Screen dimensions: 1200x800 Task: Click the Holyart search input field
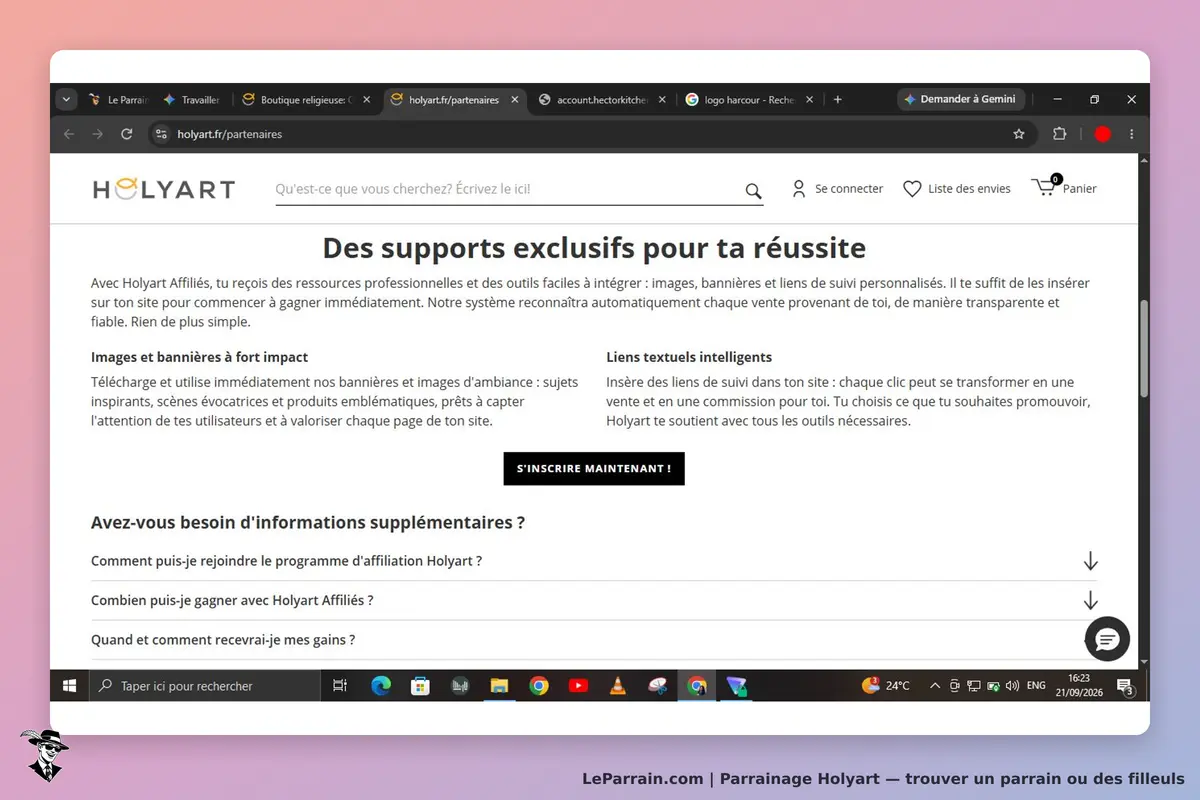(x=508, y=189)
